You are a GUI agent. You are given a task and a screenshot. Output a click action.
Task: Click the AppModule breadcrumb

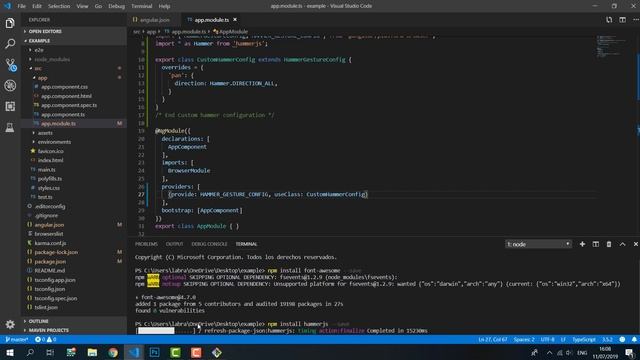pos(231,31)
